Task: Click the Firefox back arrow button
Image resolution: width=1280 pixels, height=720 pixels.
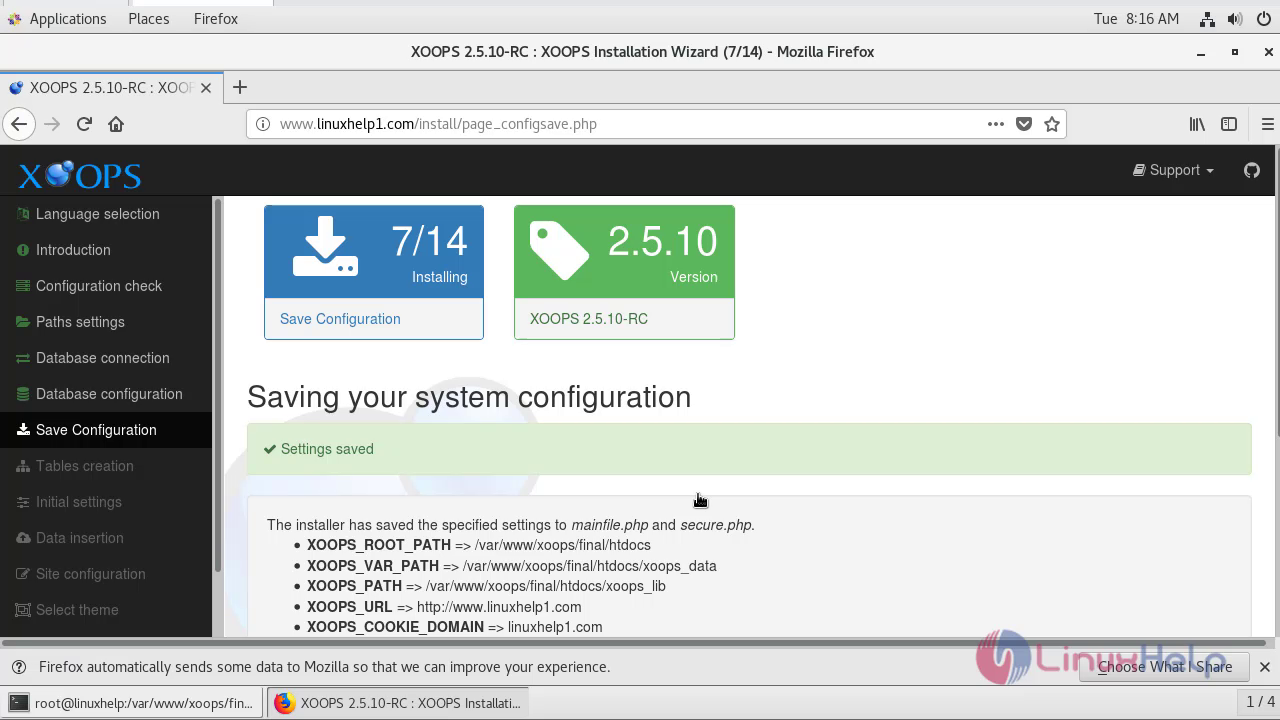Action: 19,124
